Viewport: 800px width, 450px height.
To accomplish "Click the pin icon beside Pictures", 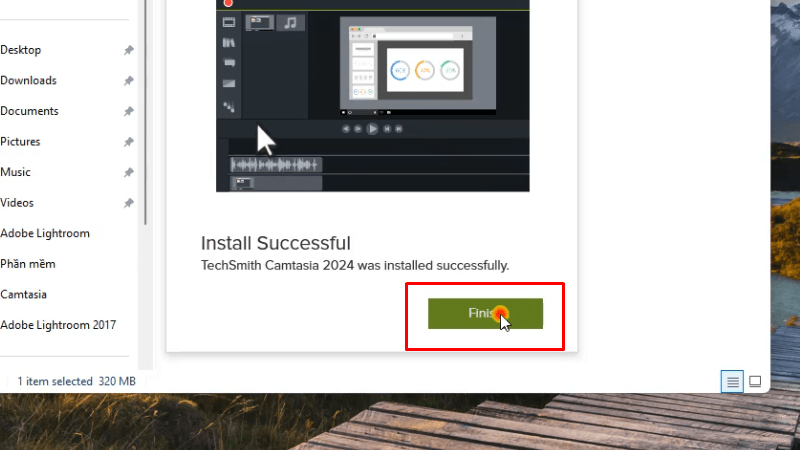I will click(x=129, y=142).
